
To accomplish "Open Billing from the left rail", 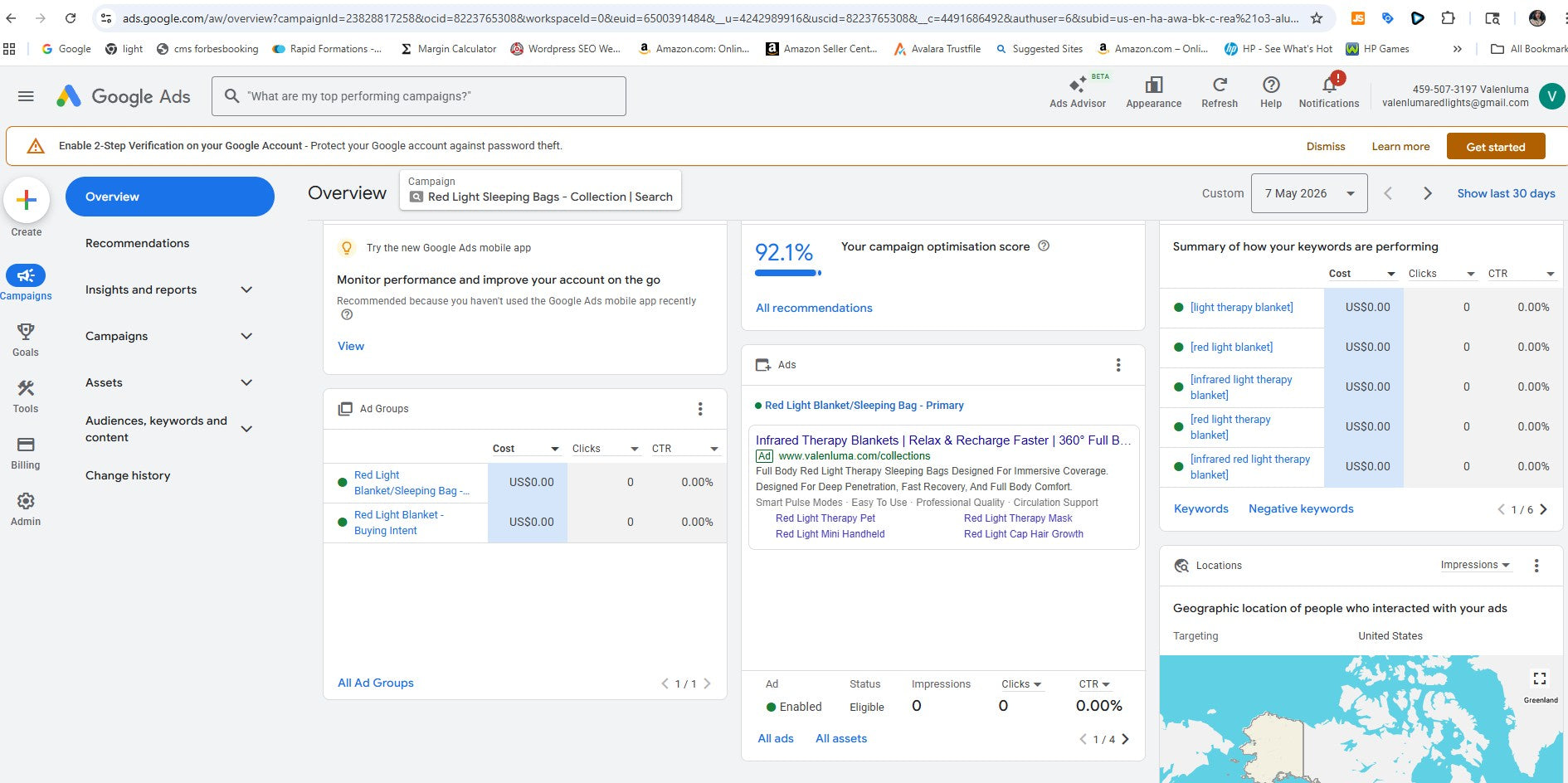I will [x=26, y=452].
